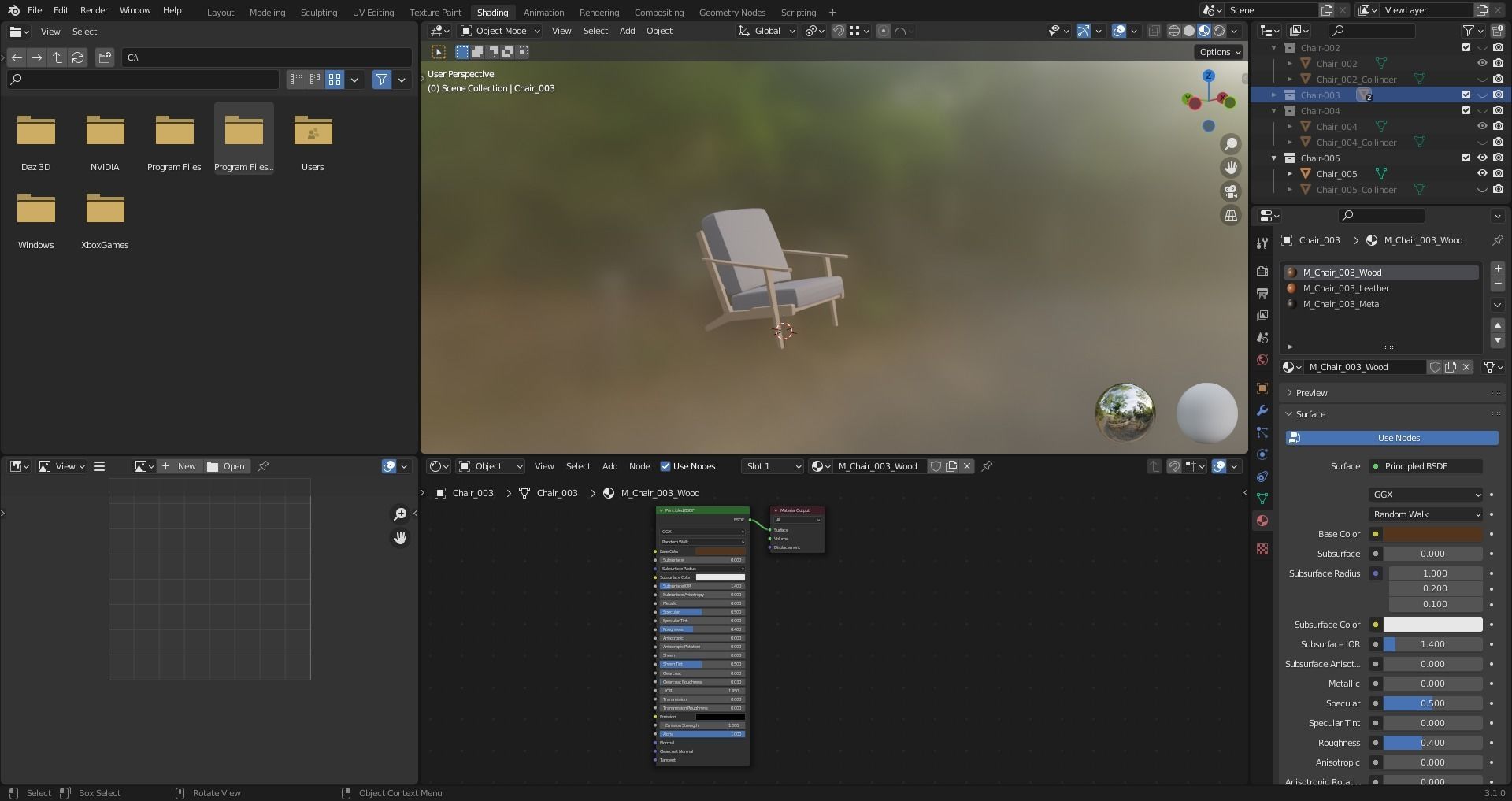Image resolution: width=1512 pixels, height=801 pixels.
Task: Go to parent directory in file browser
Action: pos(57,57)
